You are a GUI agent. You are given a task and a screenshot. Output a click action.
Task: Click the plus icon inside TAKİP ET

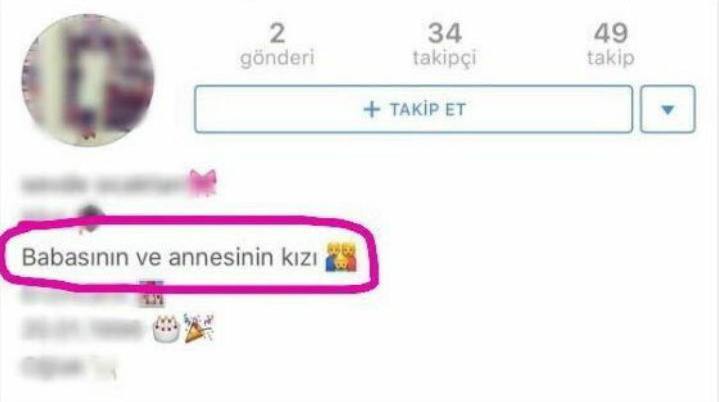[371, 110]
